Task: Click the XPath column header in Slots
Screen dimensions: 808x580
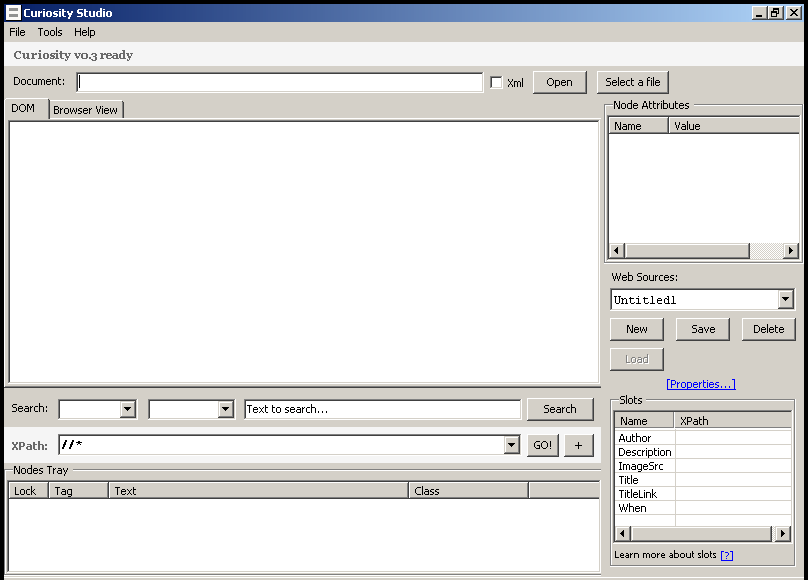Action: 733,421
